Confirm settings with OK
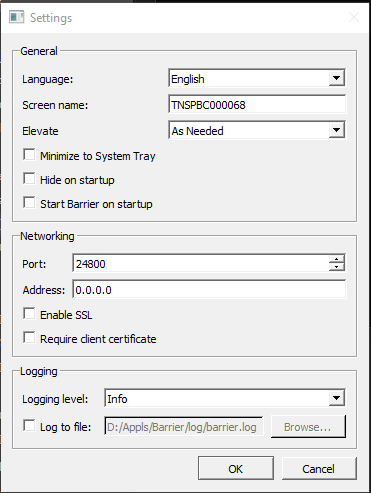This screenshot has width=371, height=493. (236, 468)
